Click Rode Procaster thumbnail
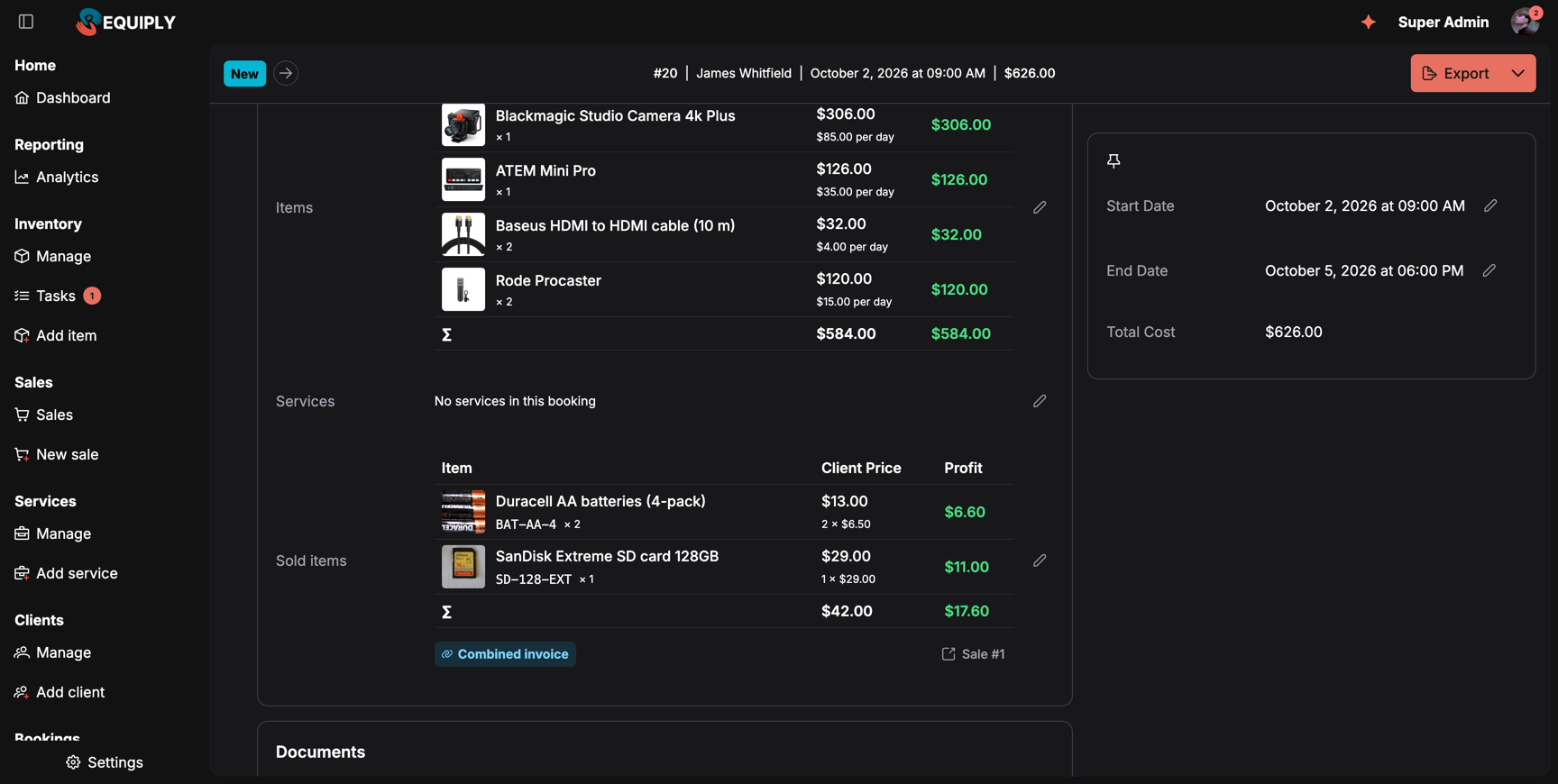The image size is (1558, 784). pos(463,289)
